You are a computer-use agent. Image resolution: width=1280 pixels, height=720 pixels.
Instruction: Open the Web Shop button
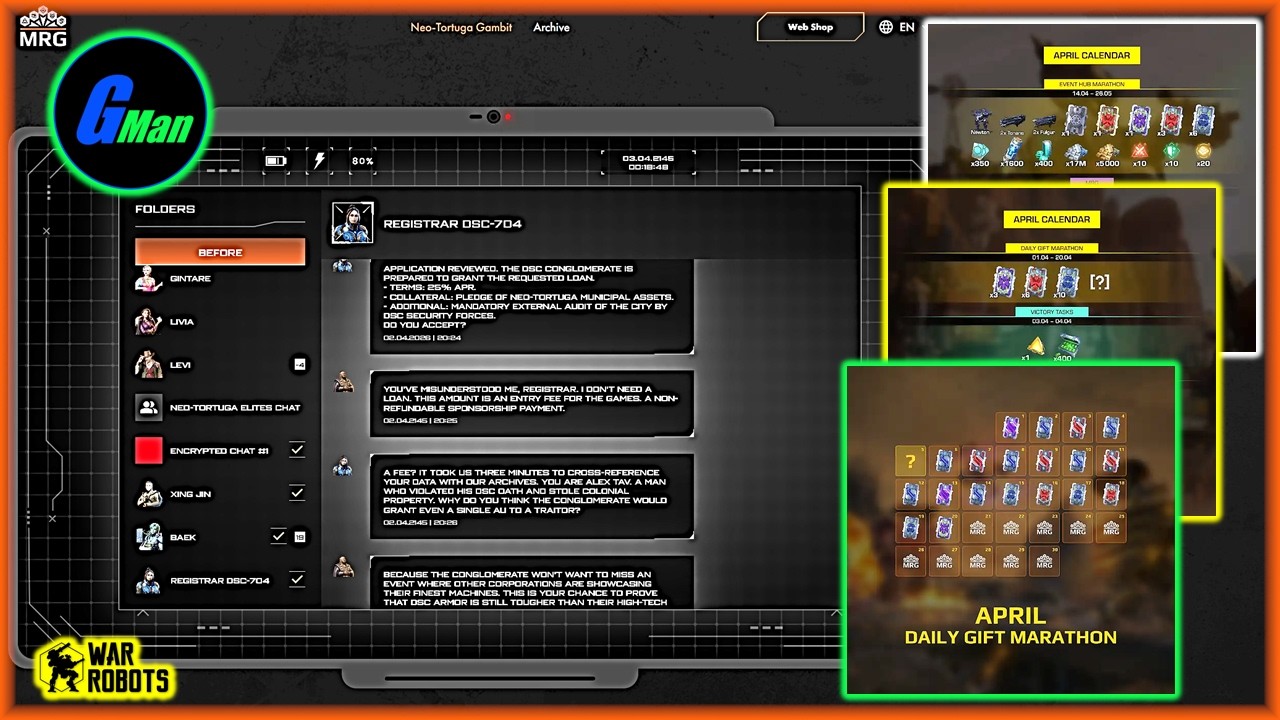tap(810, 27)
